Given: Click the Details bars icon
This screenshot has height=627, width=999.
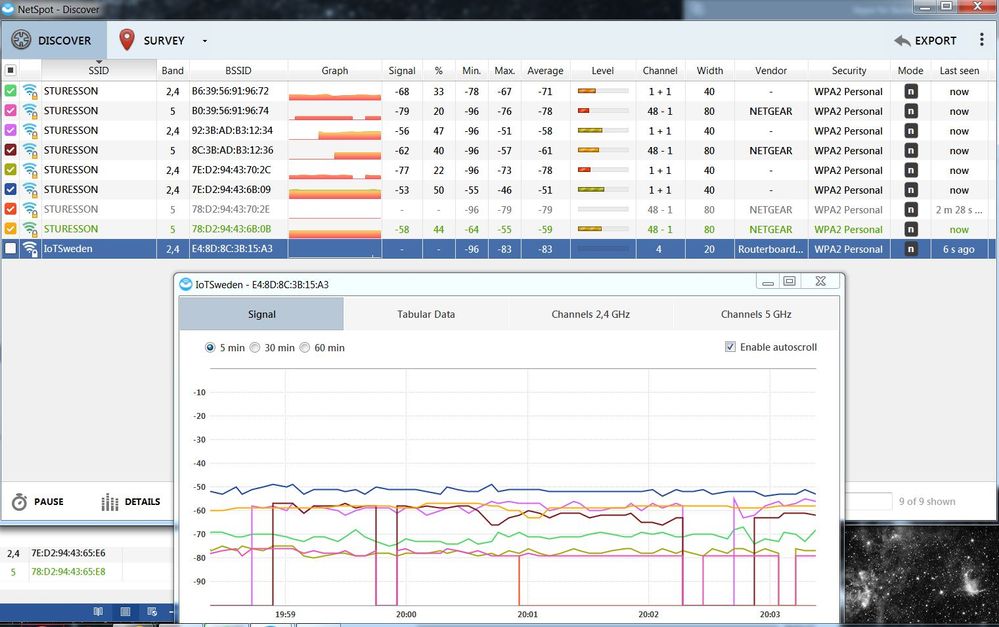Looking at the screenshot, I should [x=110, y=502].
